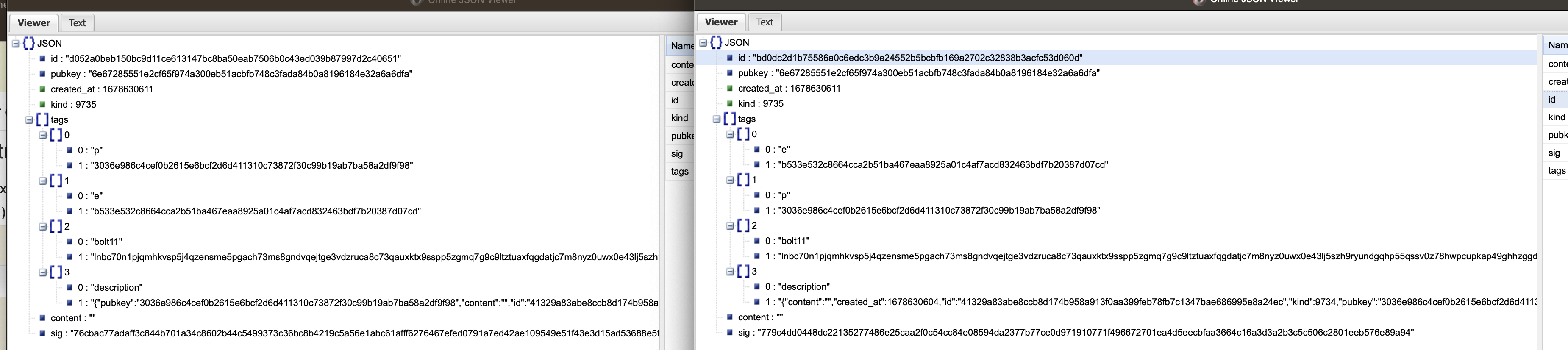
Task: Click the blue bullet icon beside left pubkey
Action: point(42,74)
